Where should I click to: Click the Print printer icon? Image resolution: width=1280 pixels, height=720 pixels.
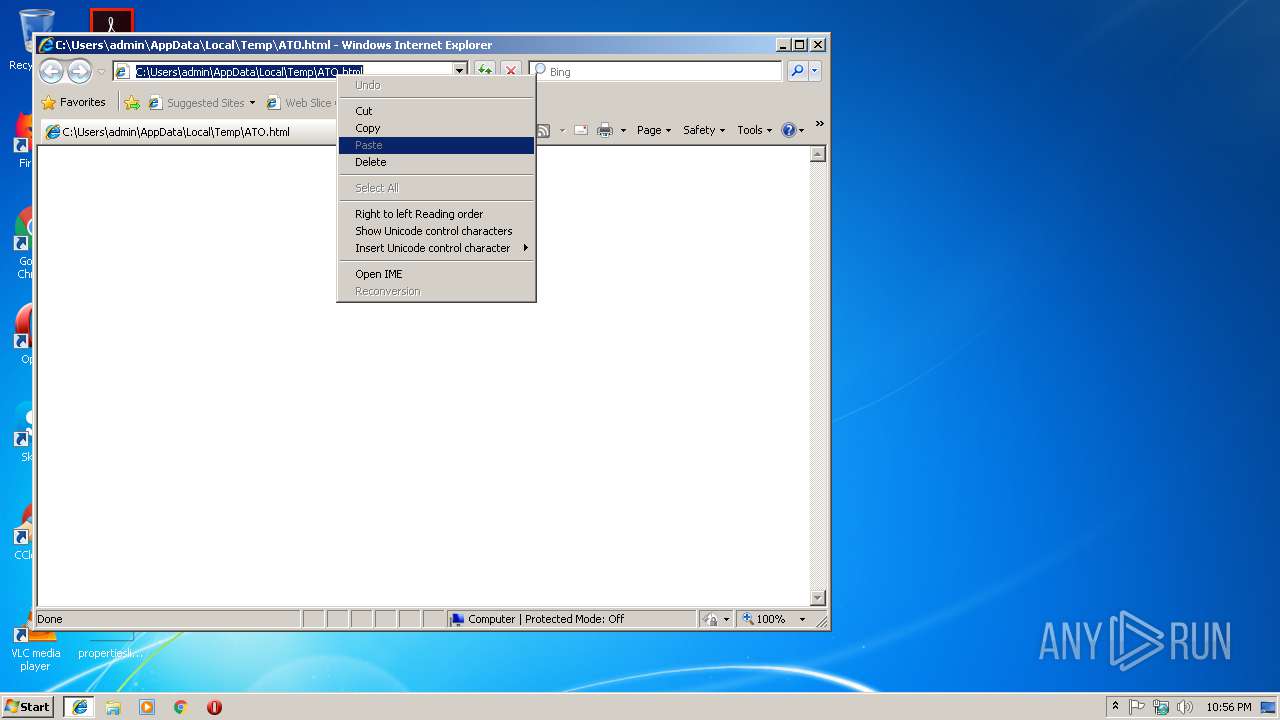(605, 130)
